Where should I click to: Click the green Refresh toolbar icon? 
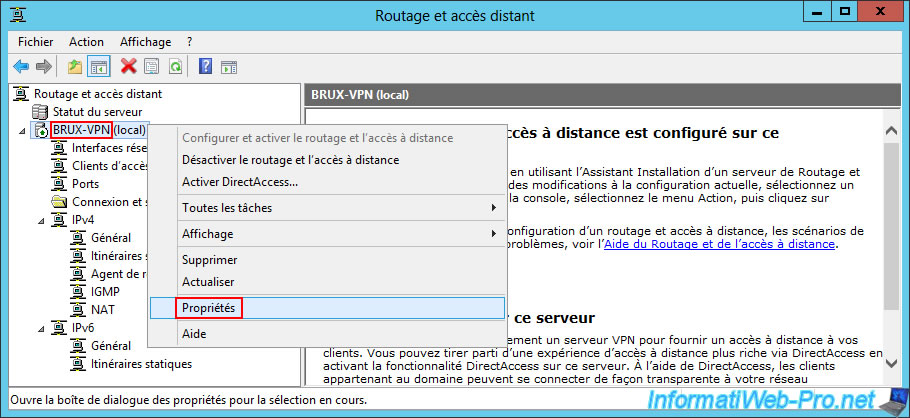point(175,66)
